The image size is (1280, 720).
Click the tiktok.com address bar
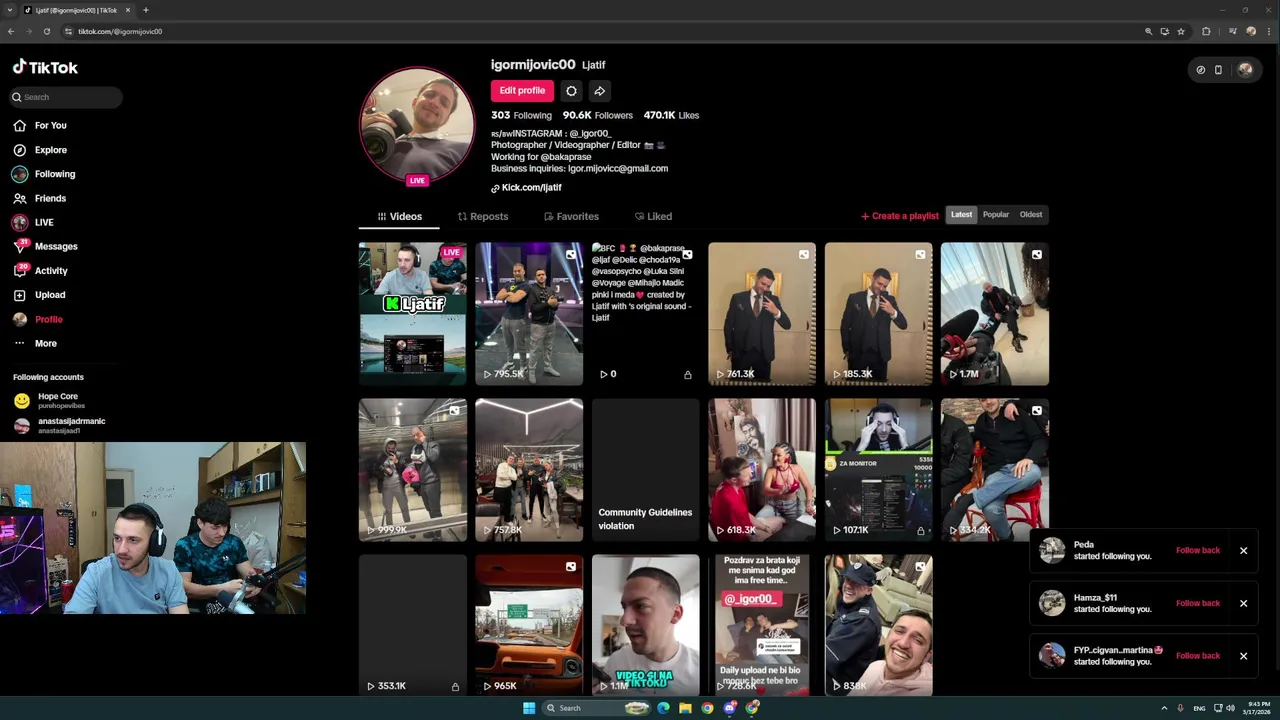(600, 31)
